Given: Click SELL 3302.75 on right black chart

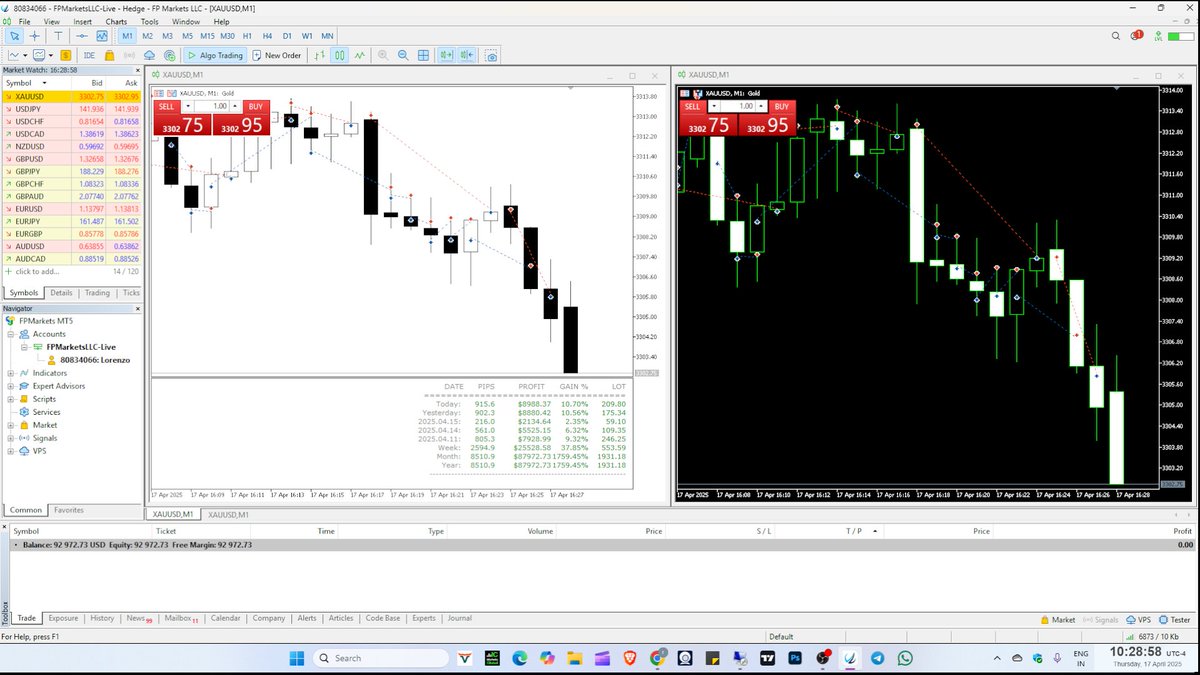Looking at the screenshot, I should pos(707,124).
